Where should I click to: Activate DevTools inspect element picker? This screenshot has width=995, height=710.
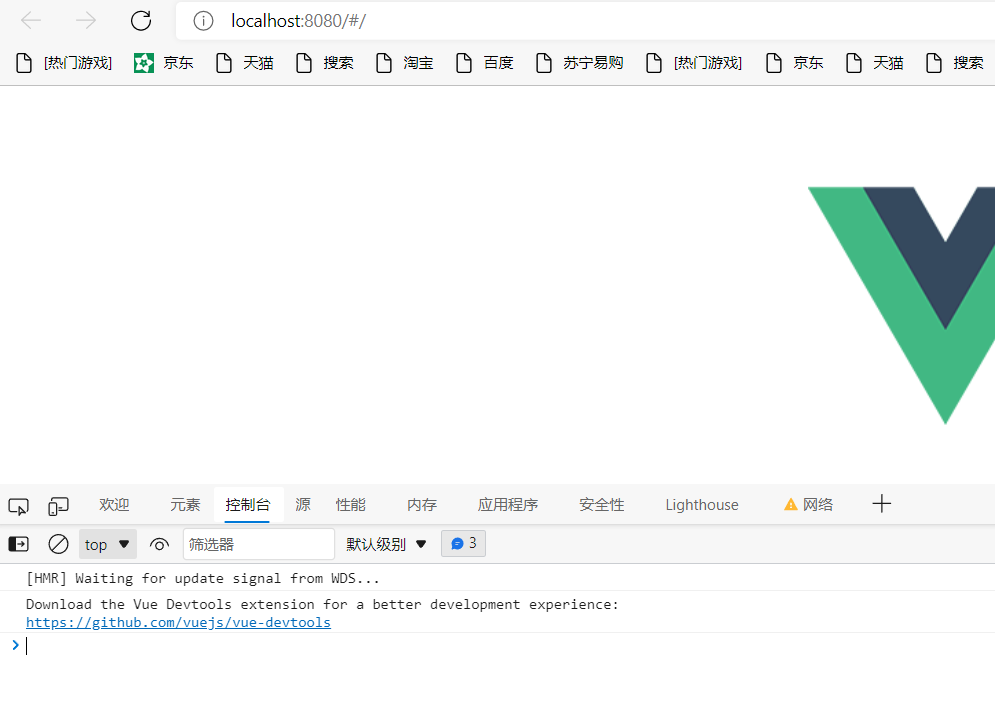click(18, 506)
